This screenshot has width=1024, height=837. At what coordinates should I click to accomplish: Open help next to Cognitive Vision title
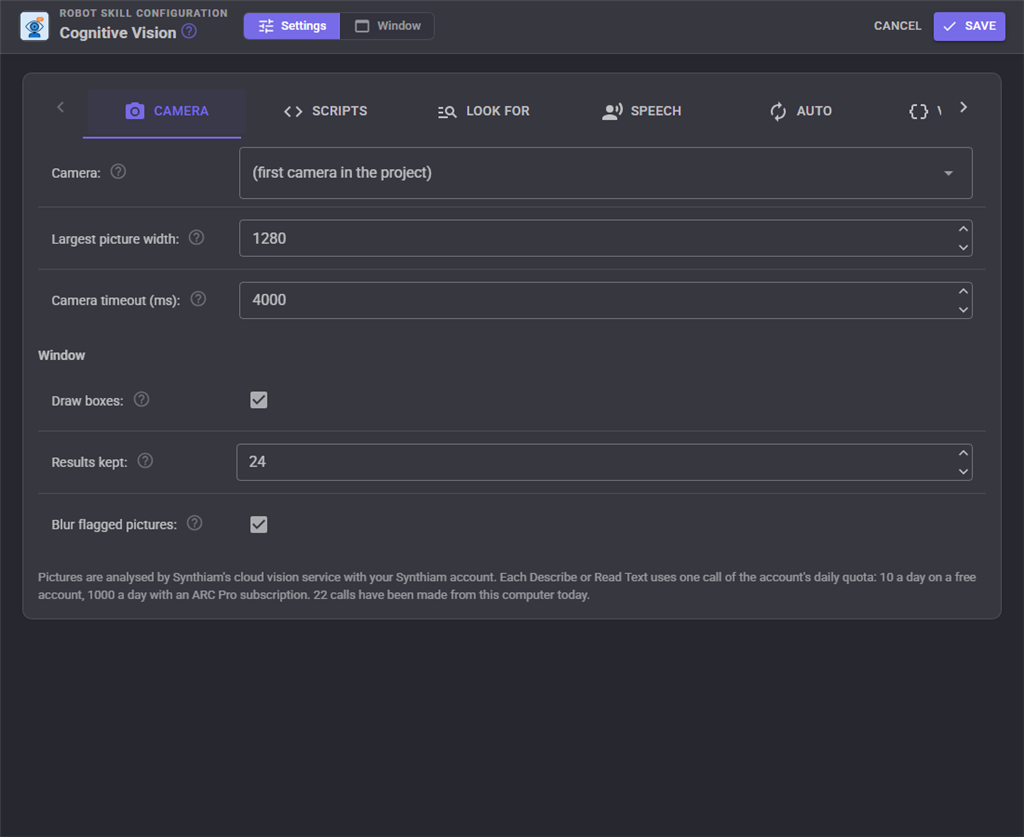(189, 31)
